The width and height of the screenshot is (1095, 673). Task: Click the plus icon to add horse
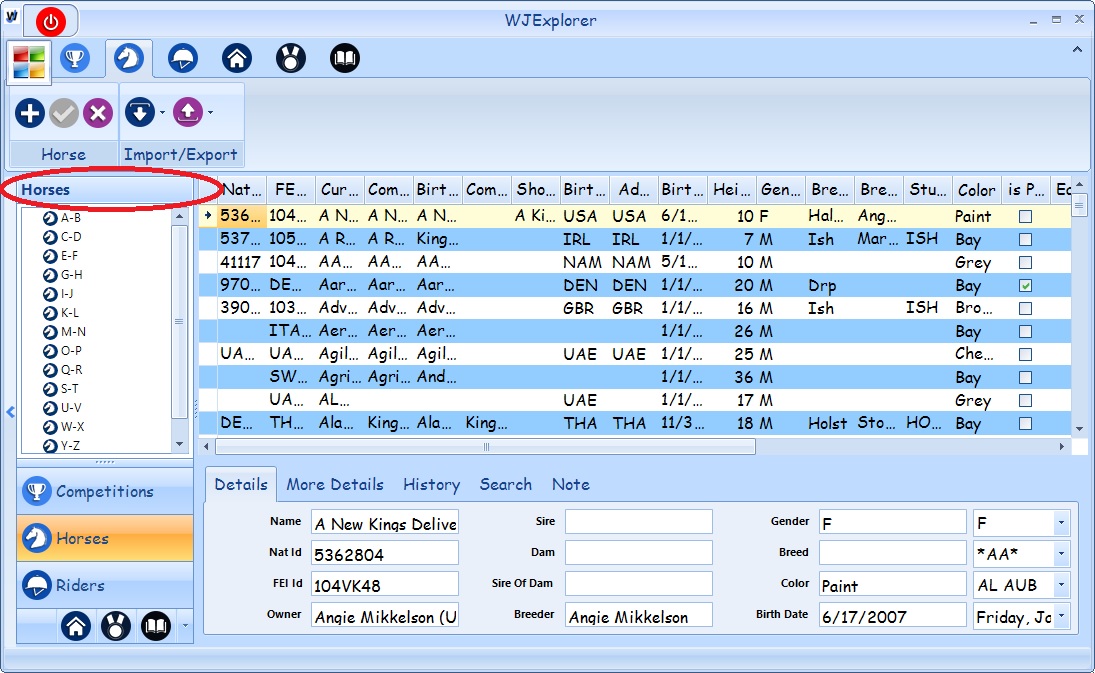tap(30, 114)
